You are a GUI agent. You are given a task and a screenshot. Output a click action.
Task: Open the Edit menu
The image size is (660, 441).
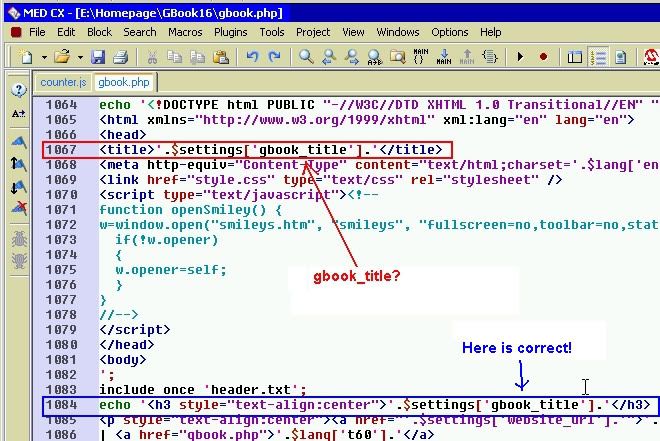[66, 32]
